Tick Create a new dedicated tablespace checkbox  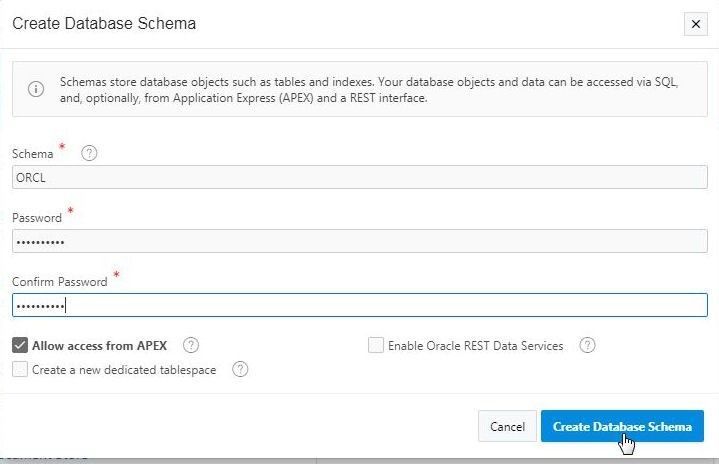[x=20, y=369]
